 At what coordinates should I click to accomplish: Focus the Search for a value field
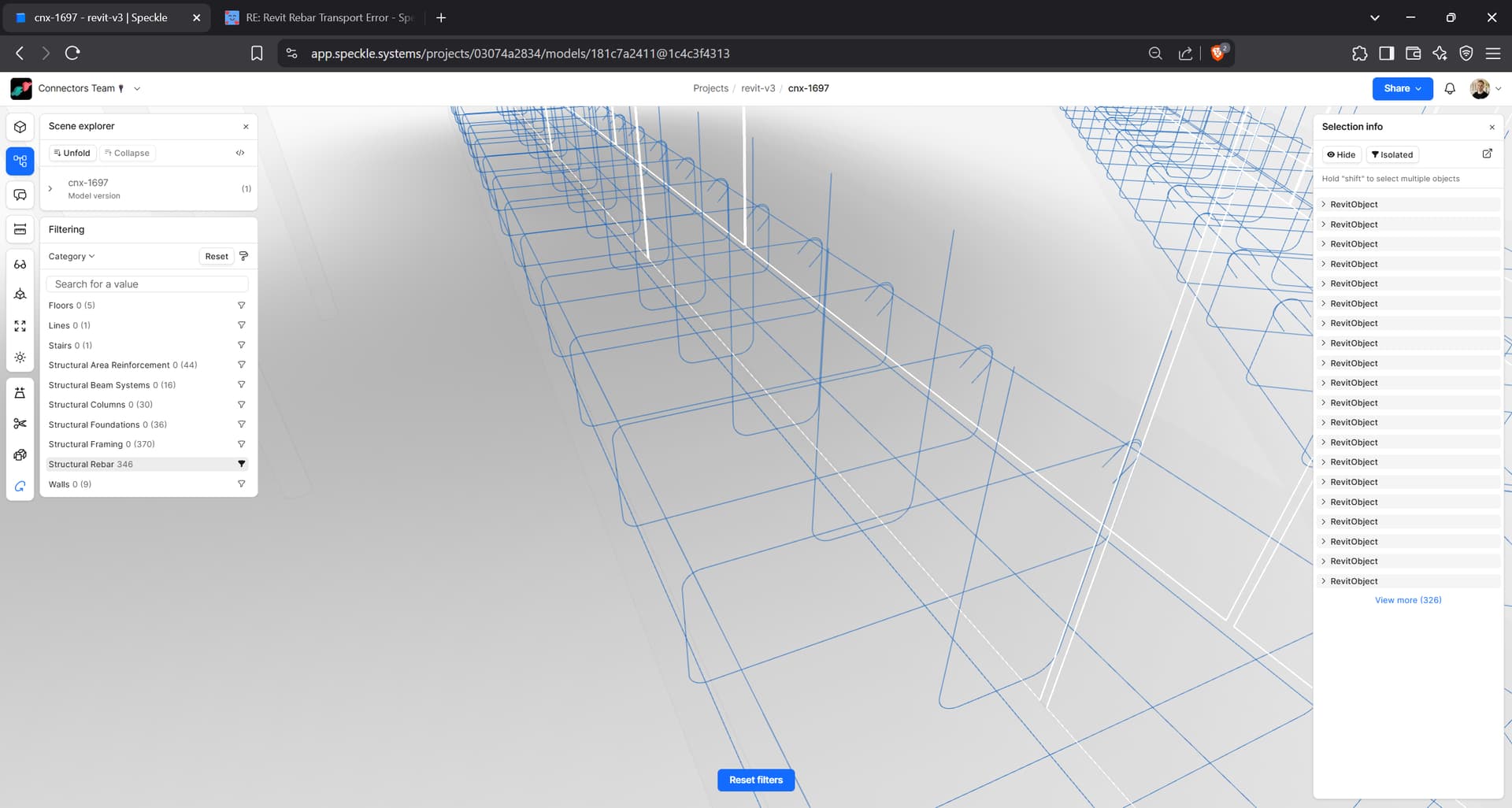[147, 284]
